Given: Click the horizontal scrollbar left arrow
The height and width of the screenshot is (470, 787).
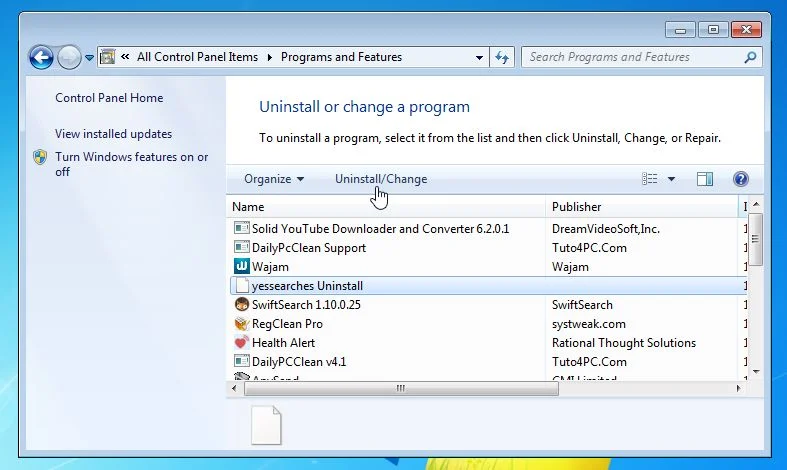Looking at the screenshot, I should [234, 388].
